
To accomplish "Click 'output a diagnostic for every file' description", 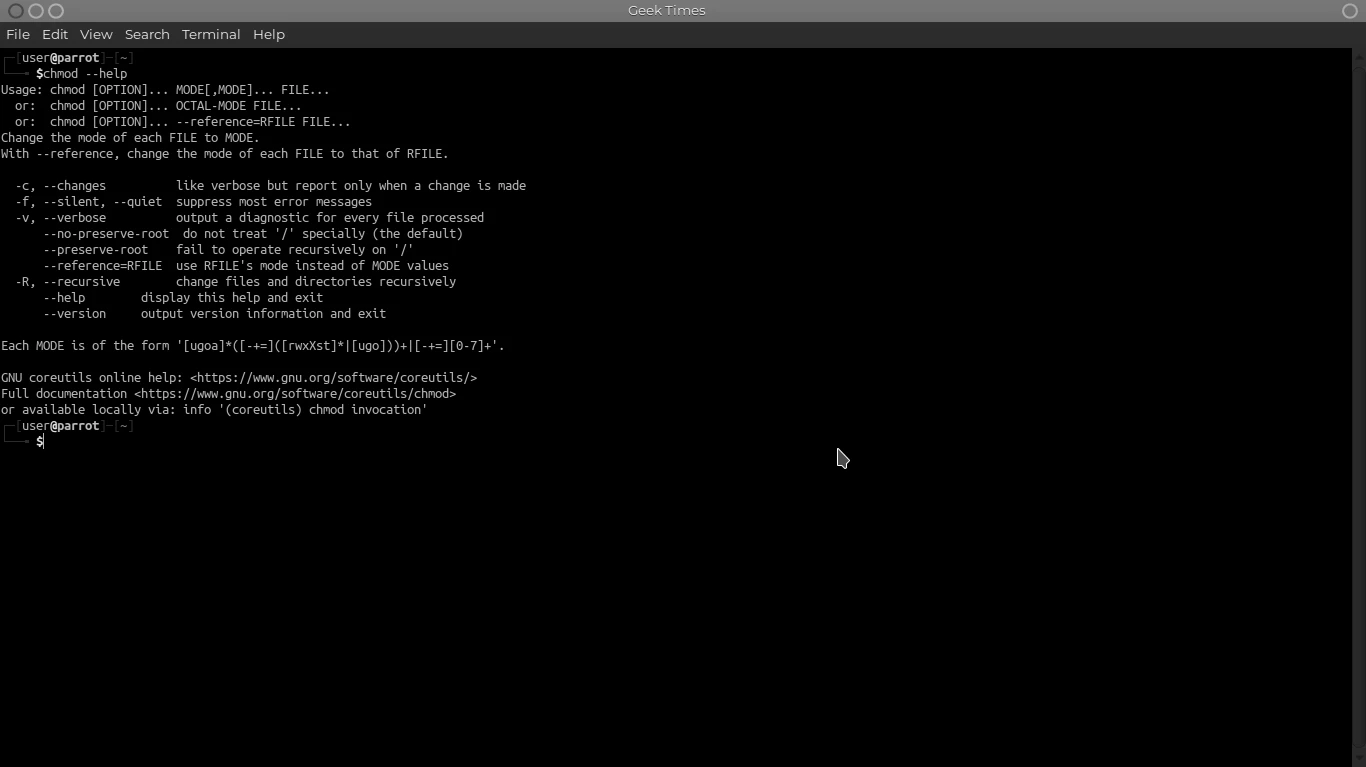I will pyautogui.click(x=330, y=218).
